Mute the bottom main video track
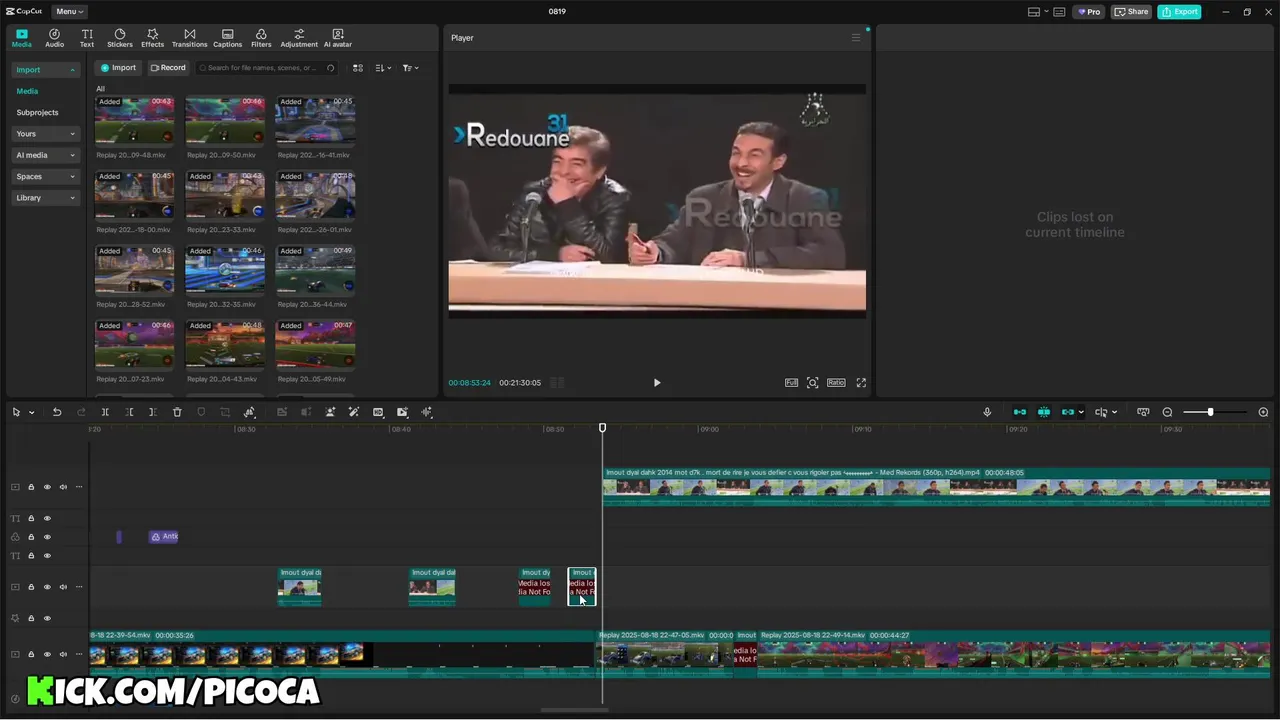The width and height of the screenshot is (1280, 720). 63,654
